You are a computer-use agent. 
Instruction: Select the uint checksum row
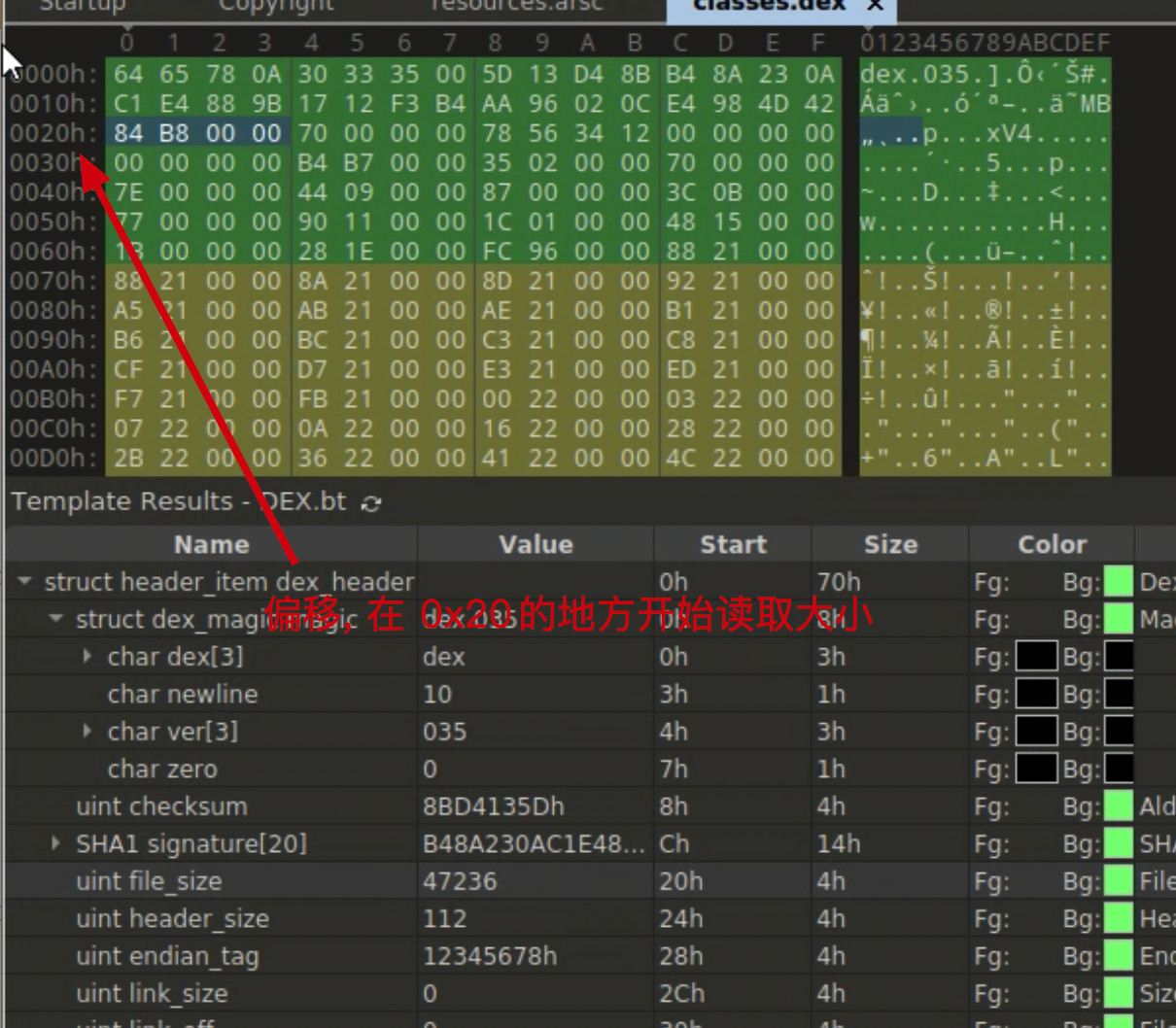(x=590, y=806)
